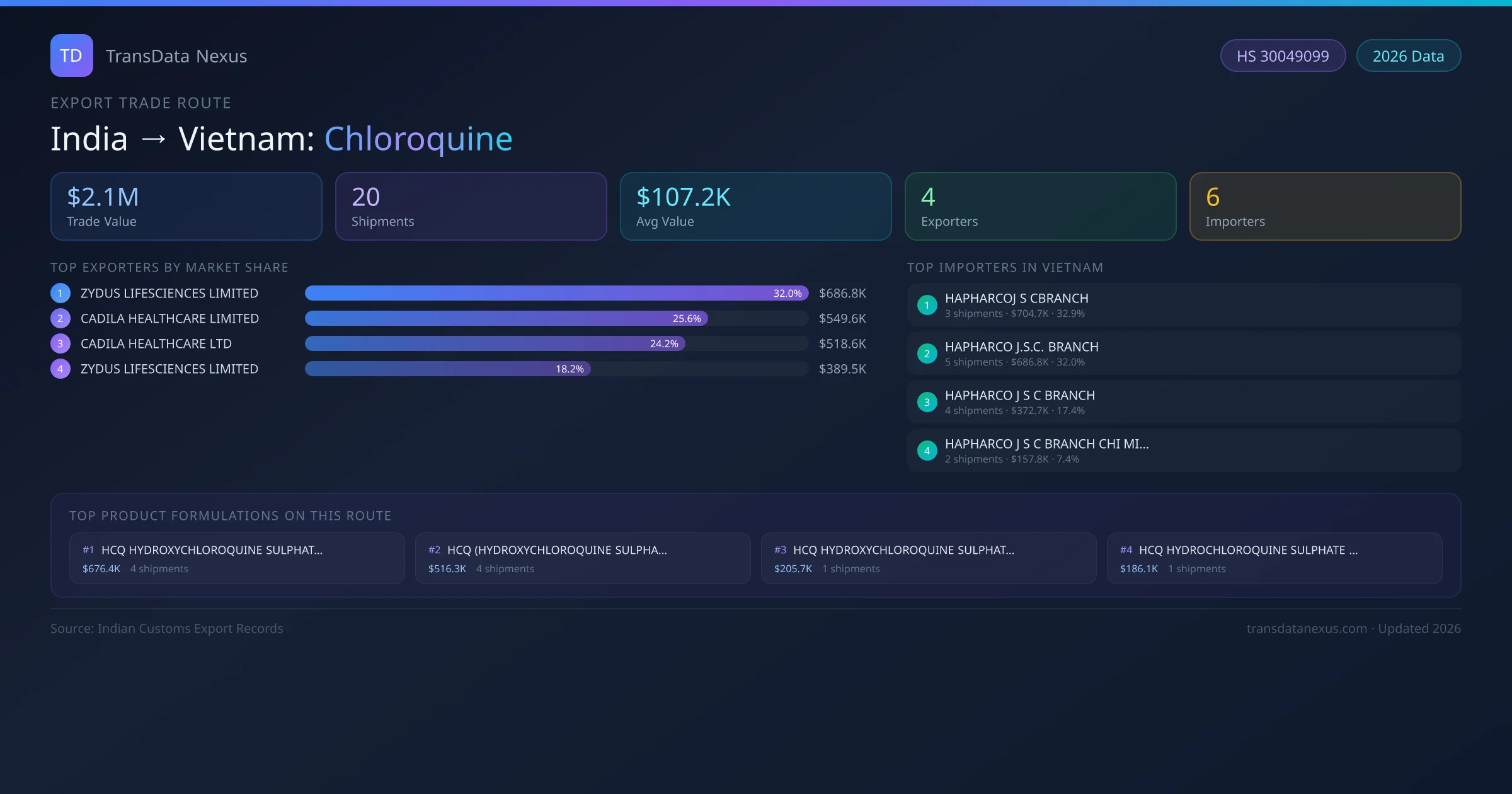Viewport: 1512px width, 794px height.
Task: Click transdatanexus.com footer link
Action: (x=1306, y=628)
